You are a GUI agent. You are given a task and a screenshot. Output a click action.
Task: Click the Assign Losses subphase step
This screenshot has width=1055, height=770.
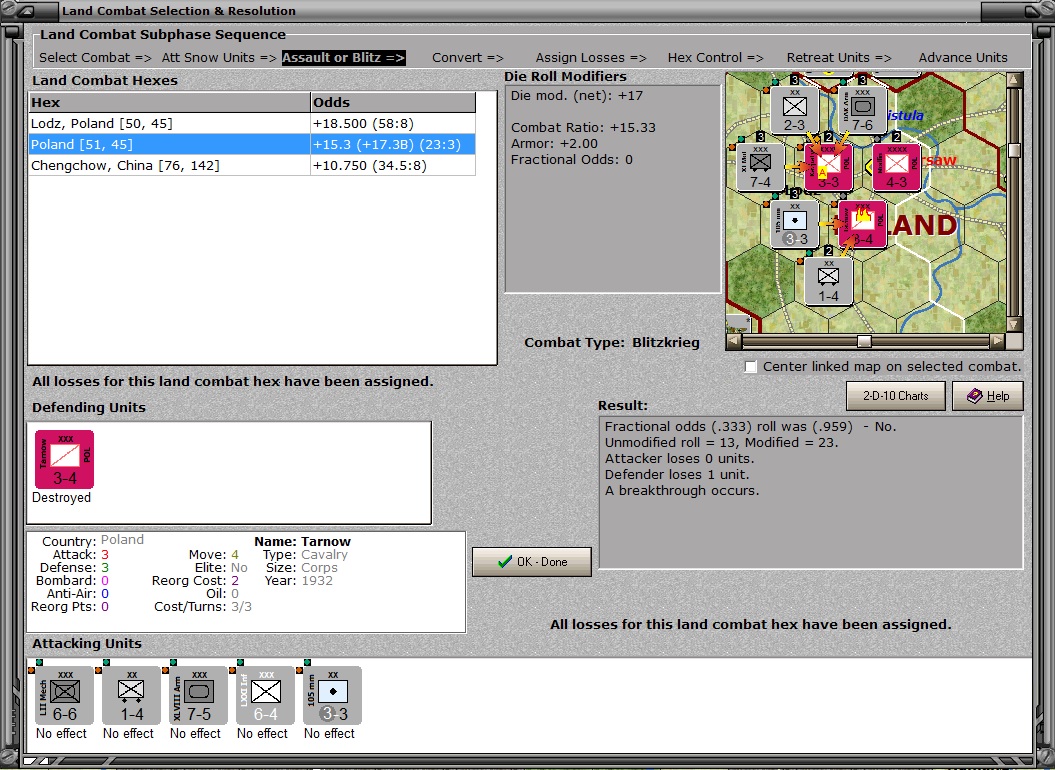(590, 58)
